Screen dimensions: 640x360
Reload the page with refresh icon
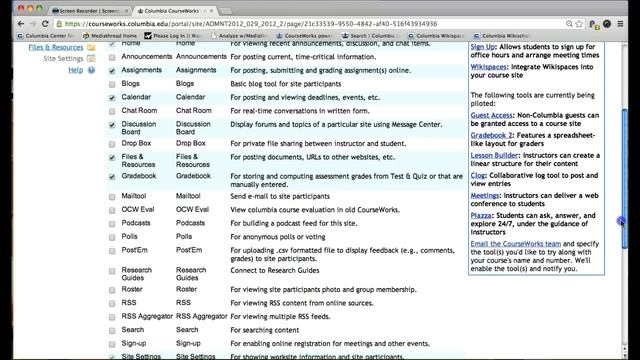coord(45,24)
